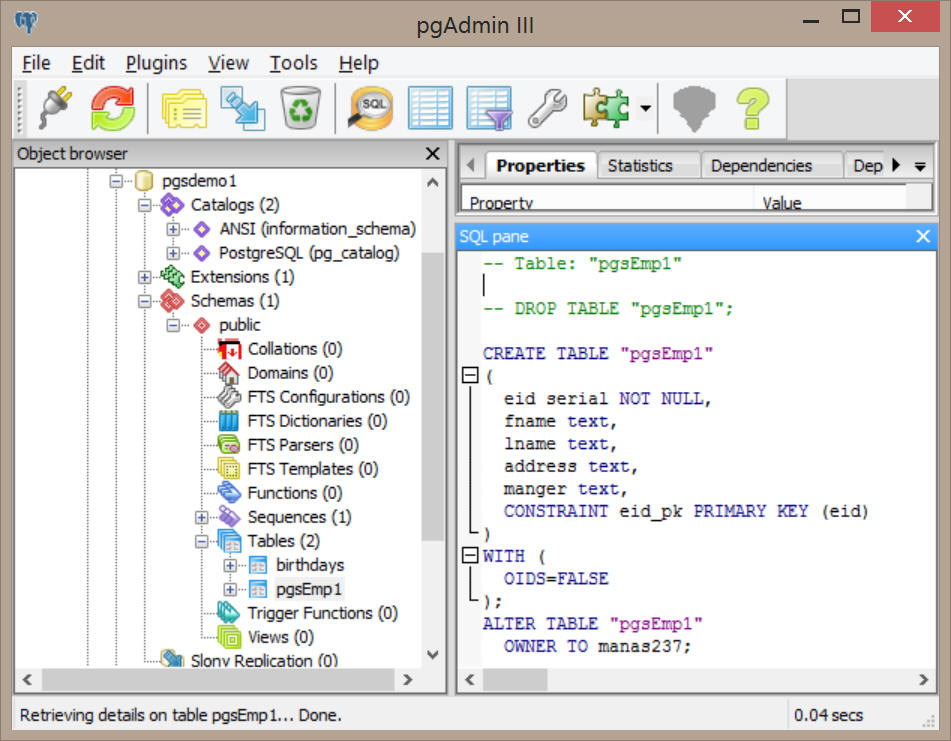Drop the selected object with the trash icon
This screenshot has height=741, width=951.
(x=300, y=108)
